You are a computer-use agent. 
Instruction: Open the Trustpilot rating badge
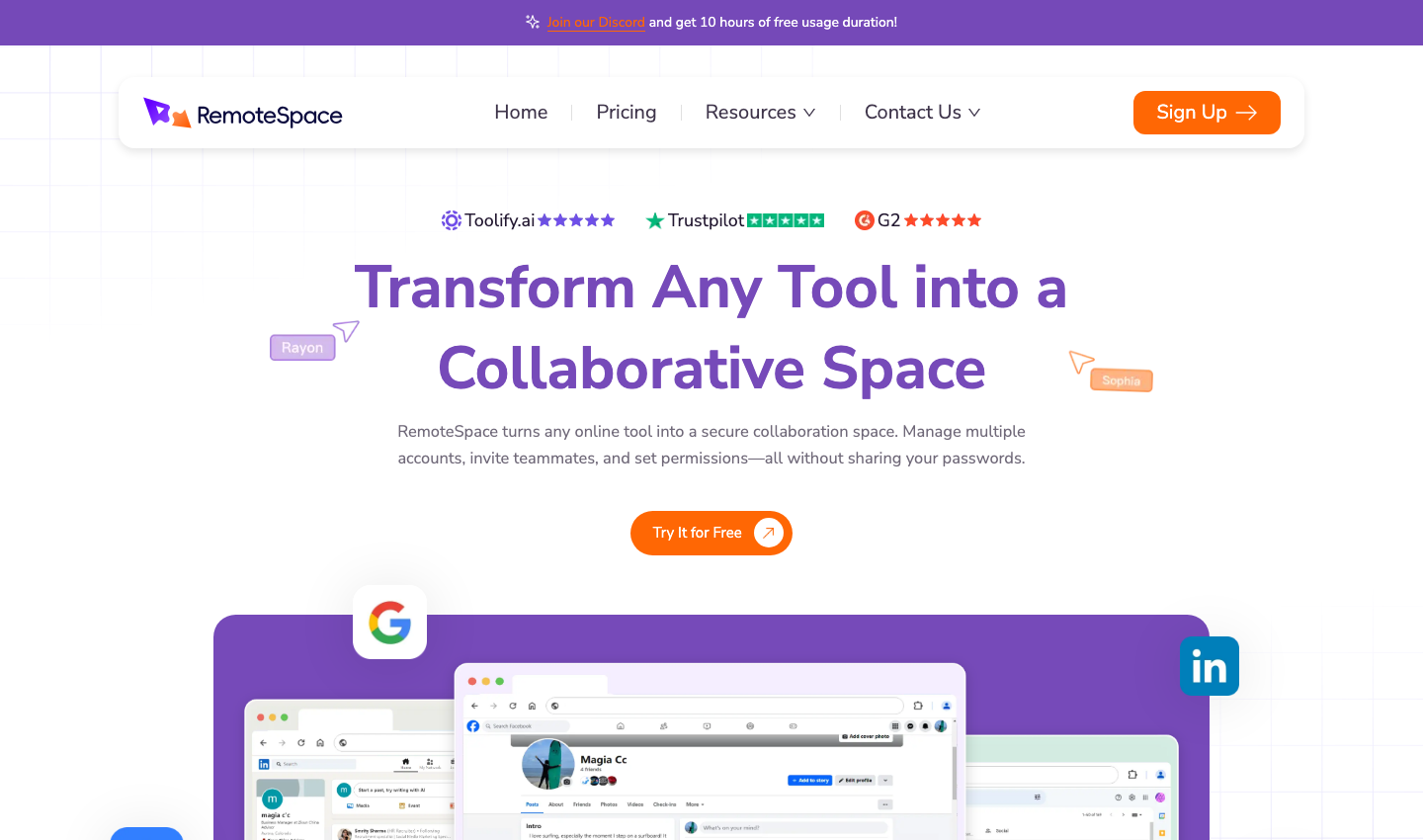pos(735,220)
